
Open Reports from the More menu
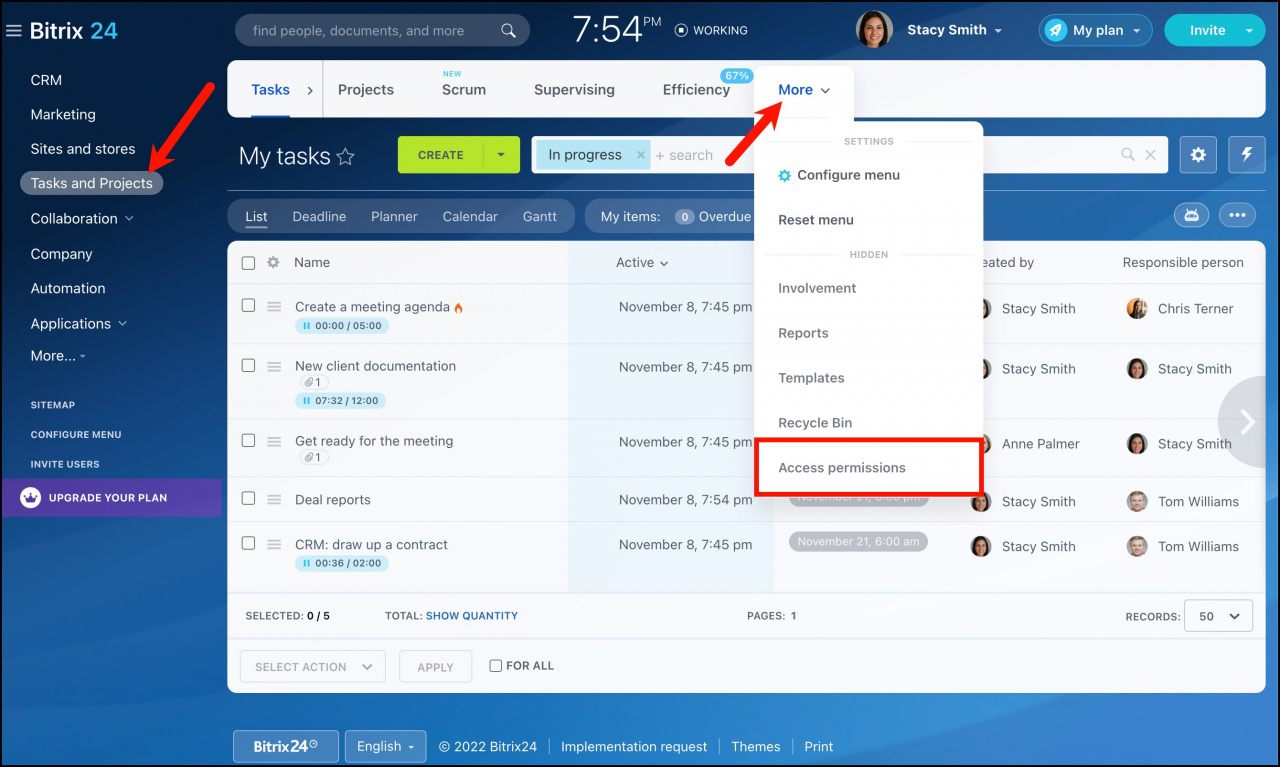(803, 333)
